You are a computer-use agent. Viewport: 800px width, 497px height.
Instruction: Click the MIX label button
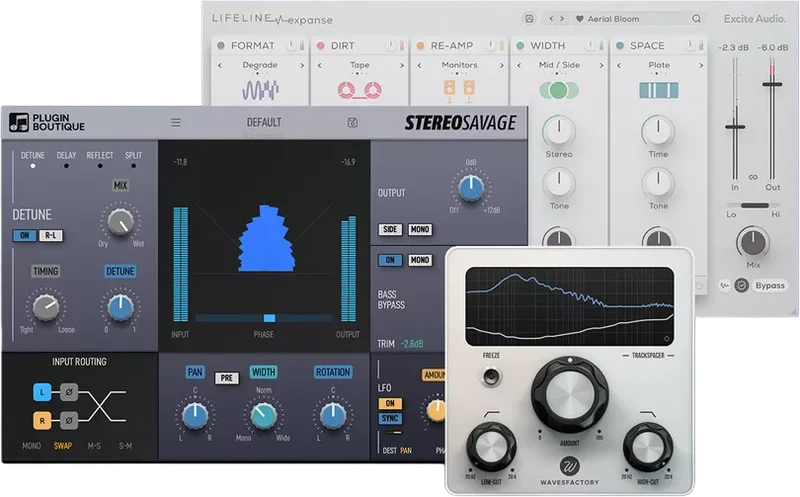click(120, 185)
